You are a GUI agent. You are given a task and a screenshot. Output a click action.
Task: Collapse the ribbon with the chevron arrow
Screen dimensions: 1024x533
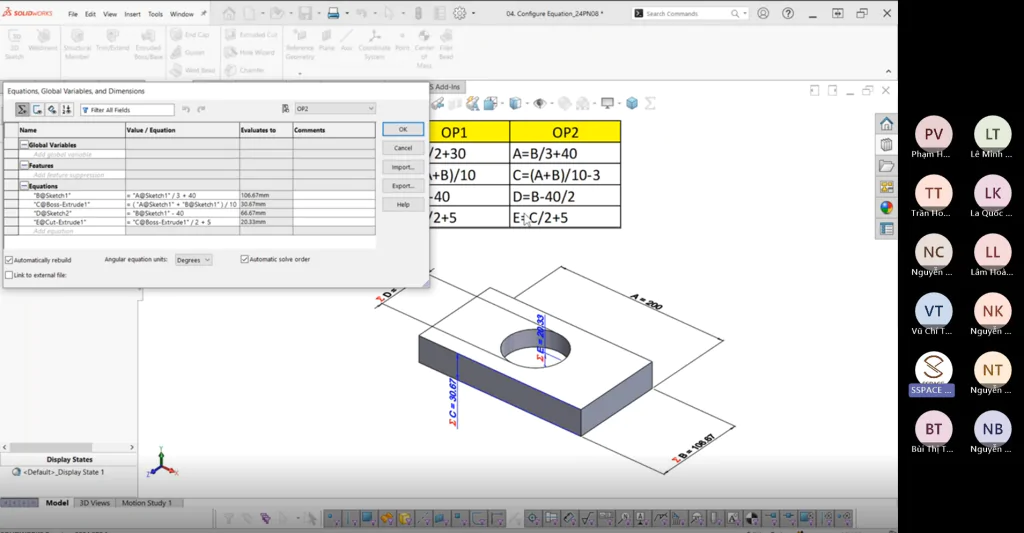[888, 71]
